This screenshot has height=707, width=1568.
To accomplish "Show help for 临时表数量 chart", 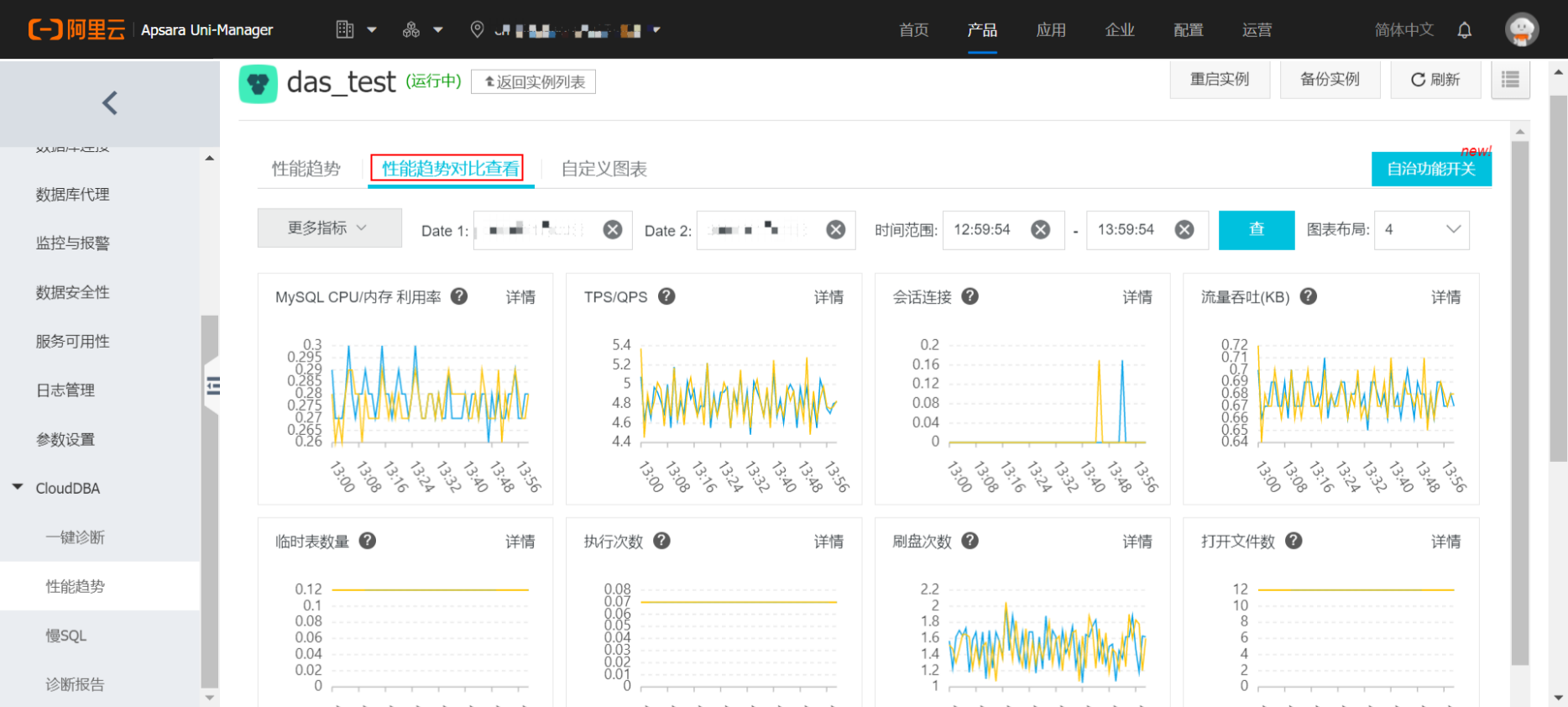I will (367, 541).
